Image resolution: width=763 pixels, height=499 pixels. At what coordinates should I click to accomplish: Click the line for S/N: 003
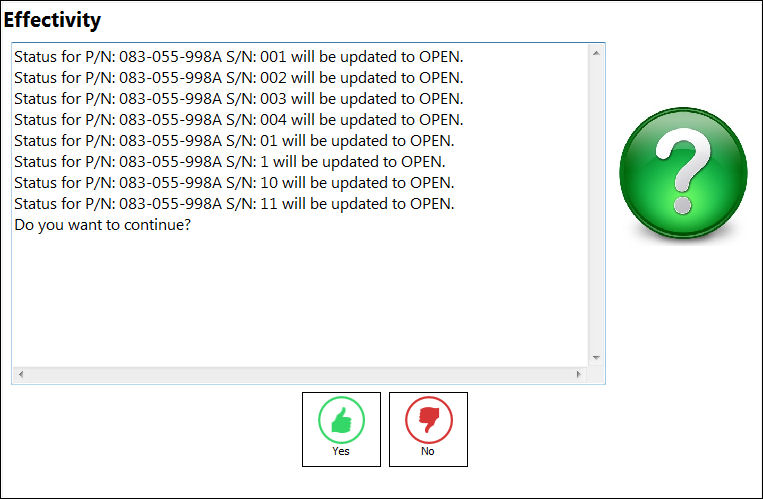[239, 99]
